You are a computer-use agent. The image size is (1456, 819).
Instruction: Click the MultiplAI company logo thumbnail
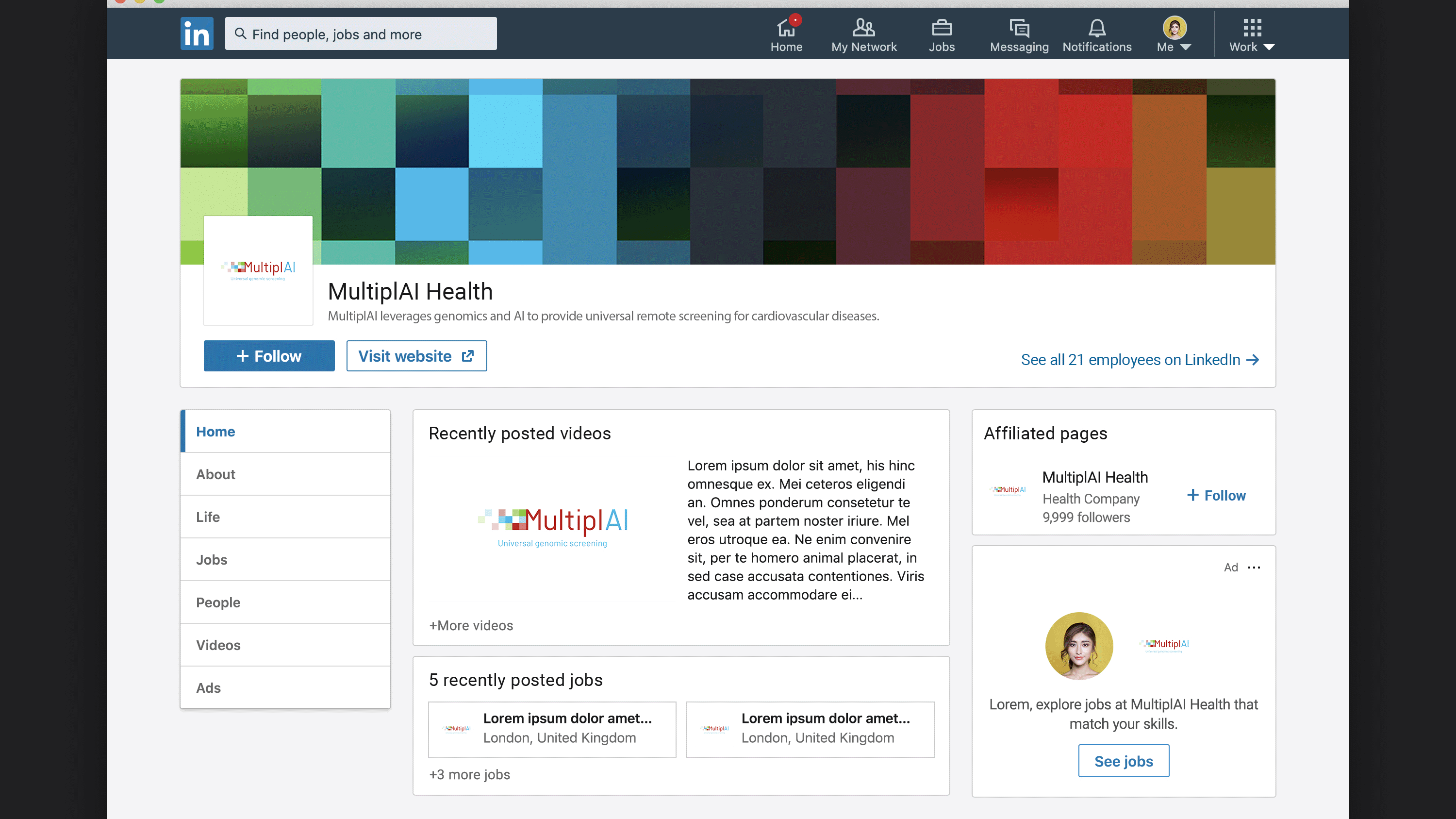coord(258,270)
